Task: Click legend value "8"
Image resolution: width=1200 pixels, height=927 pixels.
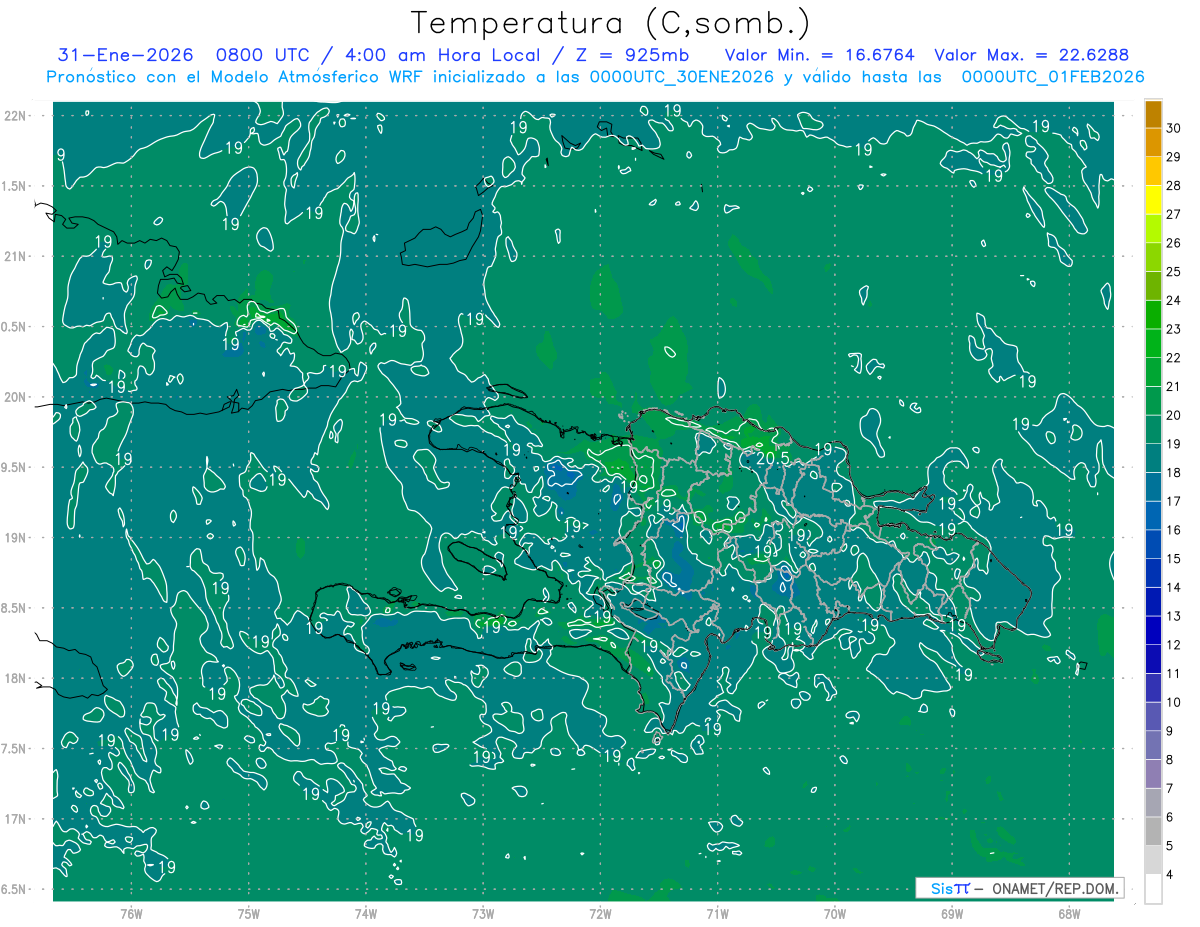Action: point(1170,760)
